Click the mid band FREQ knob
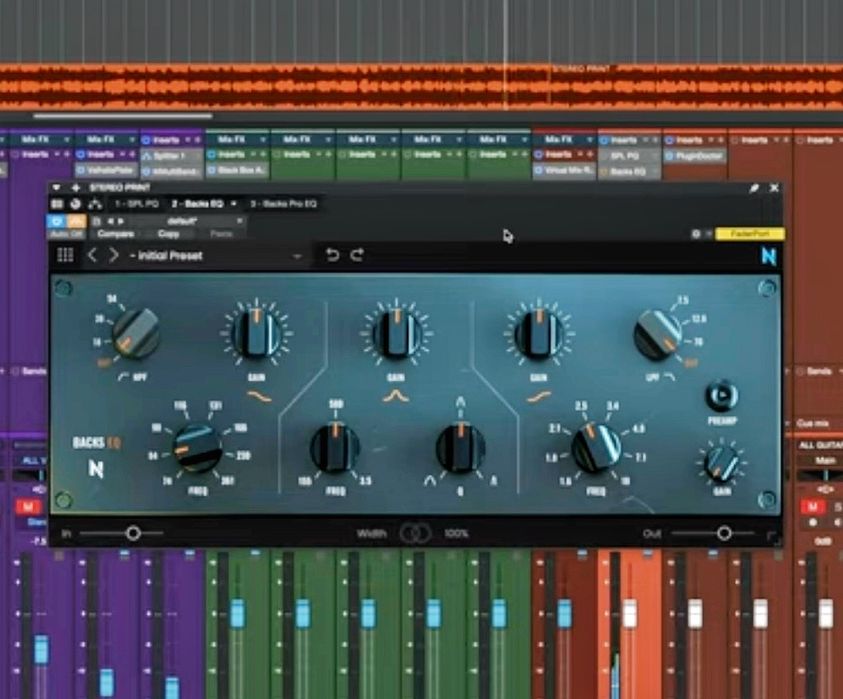843x699 pixels. (x=335, y=448)
